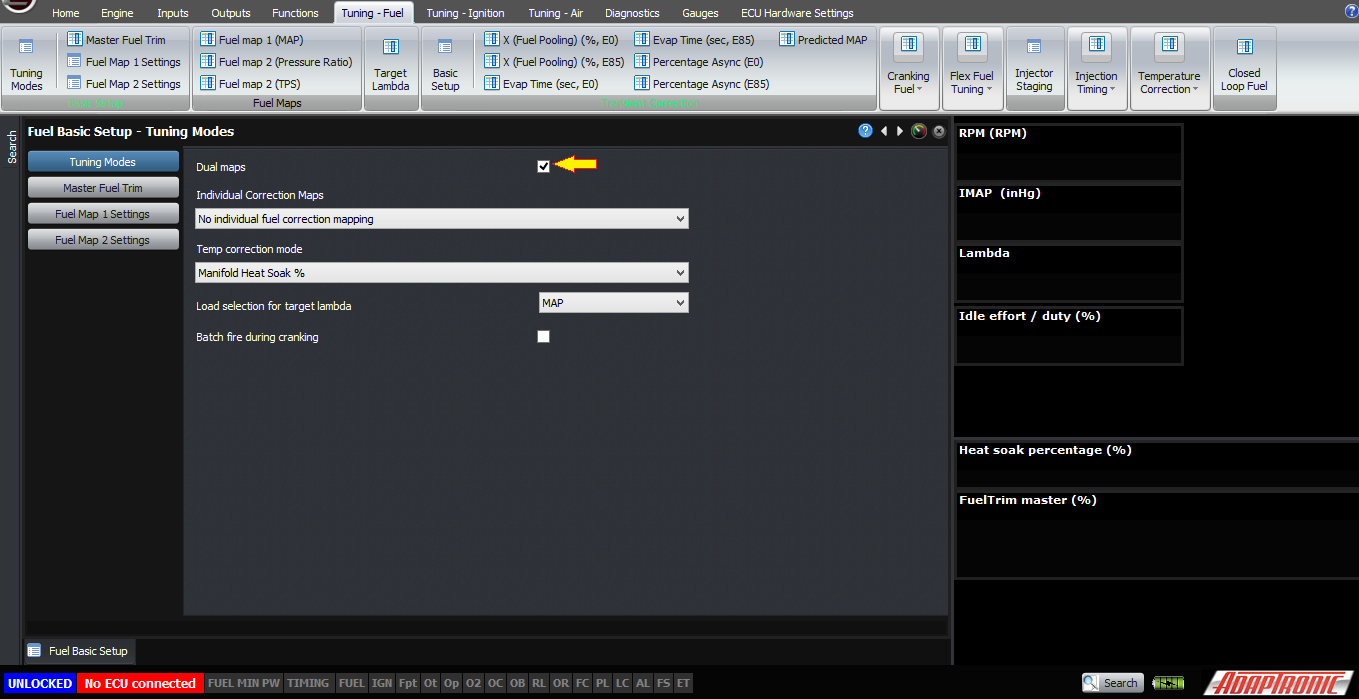The width and height of the screenshot is (1359, 699).
Task: Switch to Diagnostics tab
Action: click(x=632, y=13)
